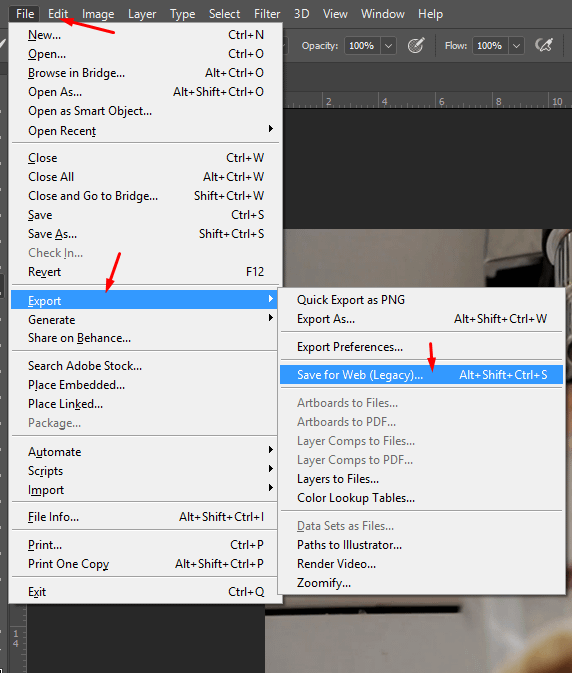The height and width of the screenshot is (673, 572).
Task: Expand the Automate submenu
Action: click(x=146, y=452)
